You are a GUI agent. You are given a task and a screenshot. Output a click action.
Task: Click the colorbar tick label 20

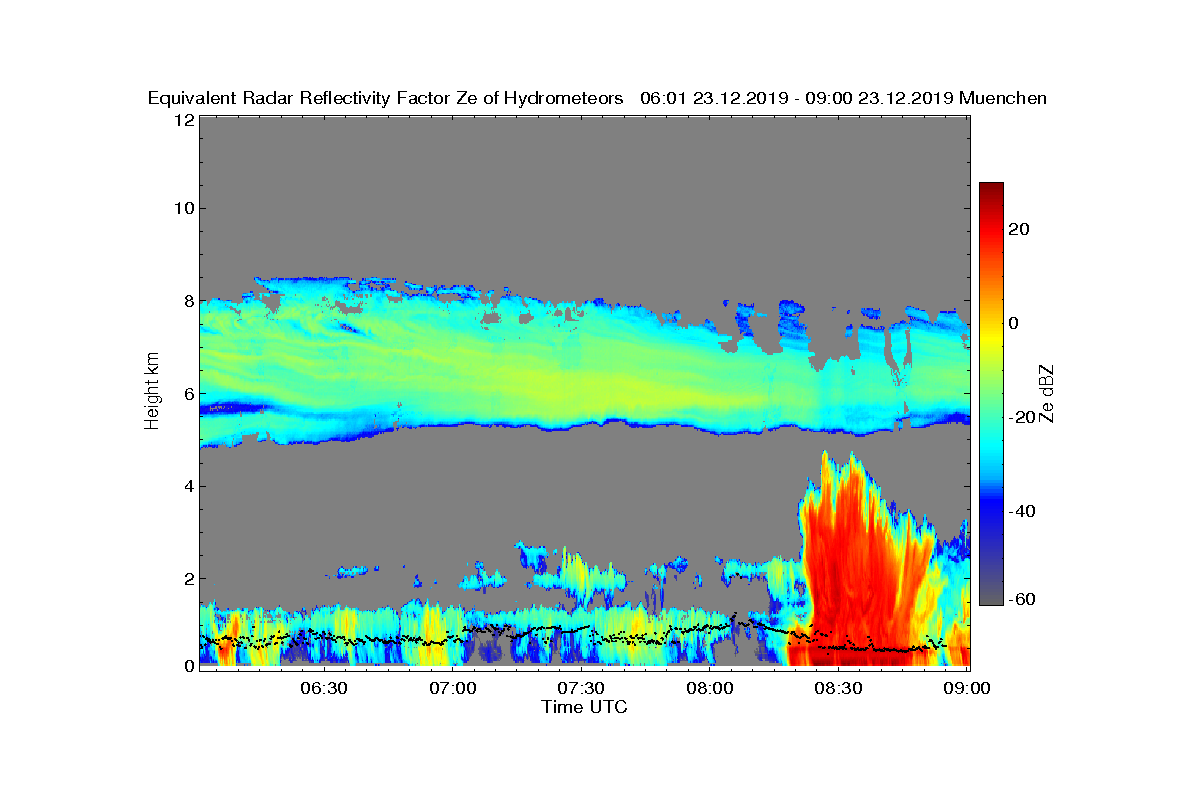1020,229
